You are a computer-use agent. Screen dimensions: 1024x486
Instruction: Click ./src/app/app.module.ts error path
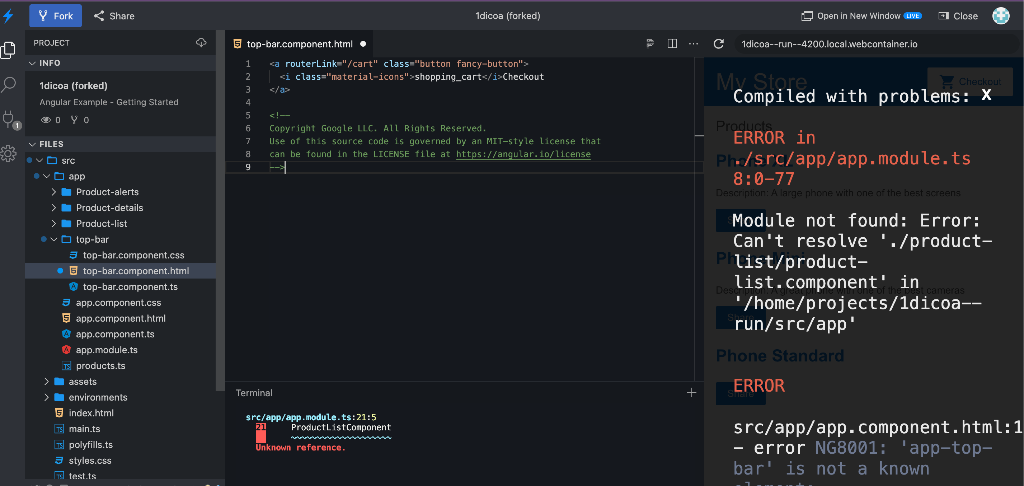pos(852,159)
